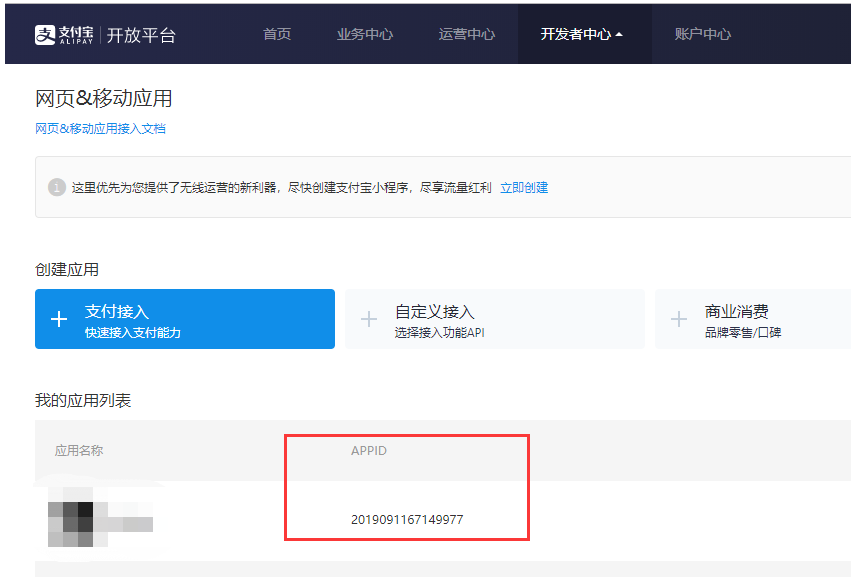
Task: Open 网页&移动应用接入文档 link
Action: [x=101, y=128]
